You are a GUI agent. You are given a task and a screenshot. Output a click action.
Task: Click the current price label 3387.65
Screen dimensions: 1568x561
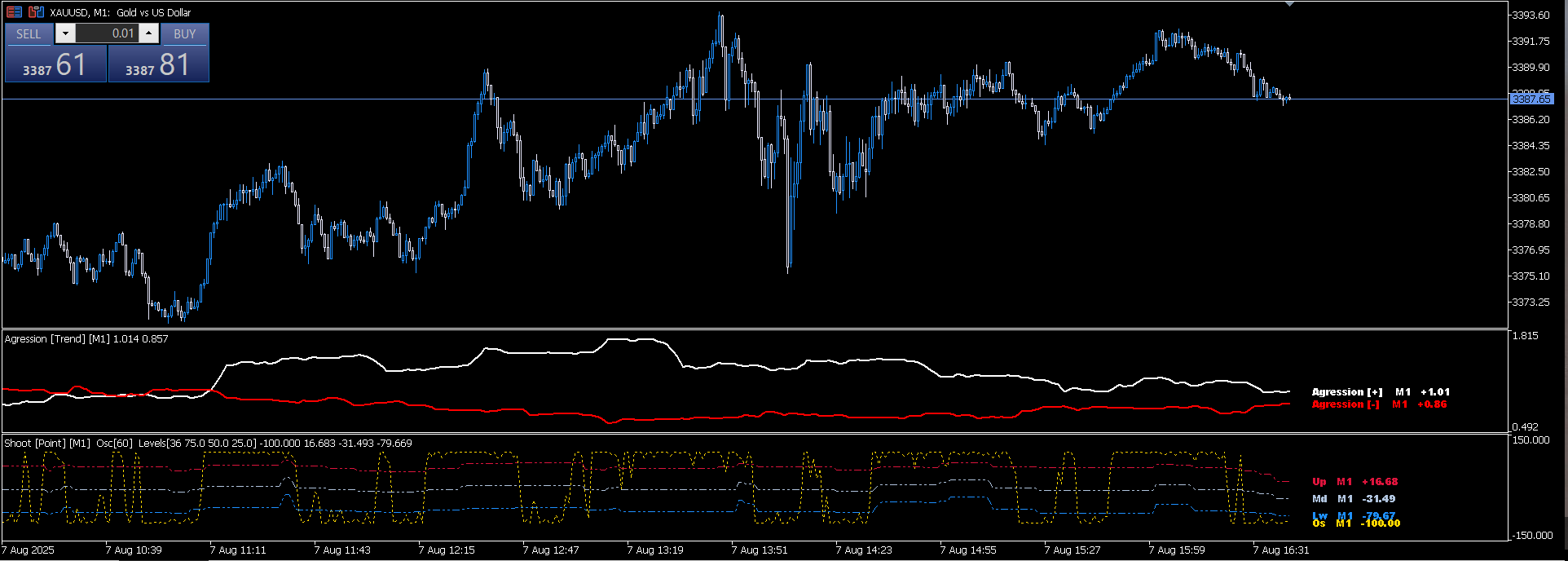[x=1531, y=99]
